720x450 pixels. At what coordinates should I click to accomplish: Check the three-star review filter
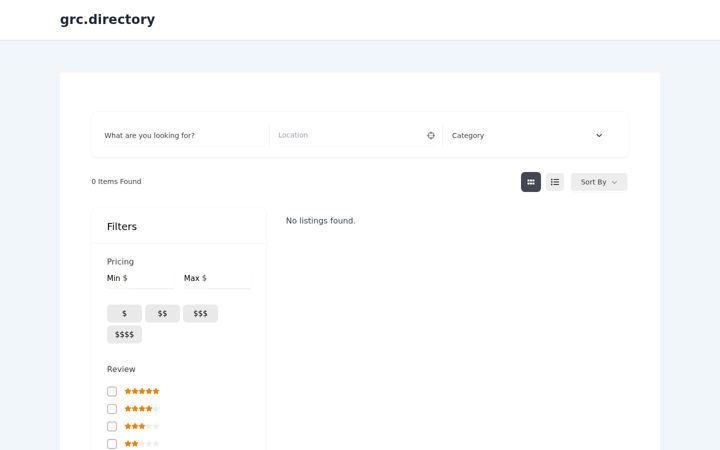coord(112,426)
